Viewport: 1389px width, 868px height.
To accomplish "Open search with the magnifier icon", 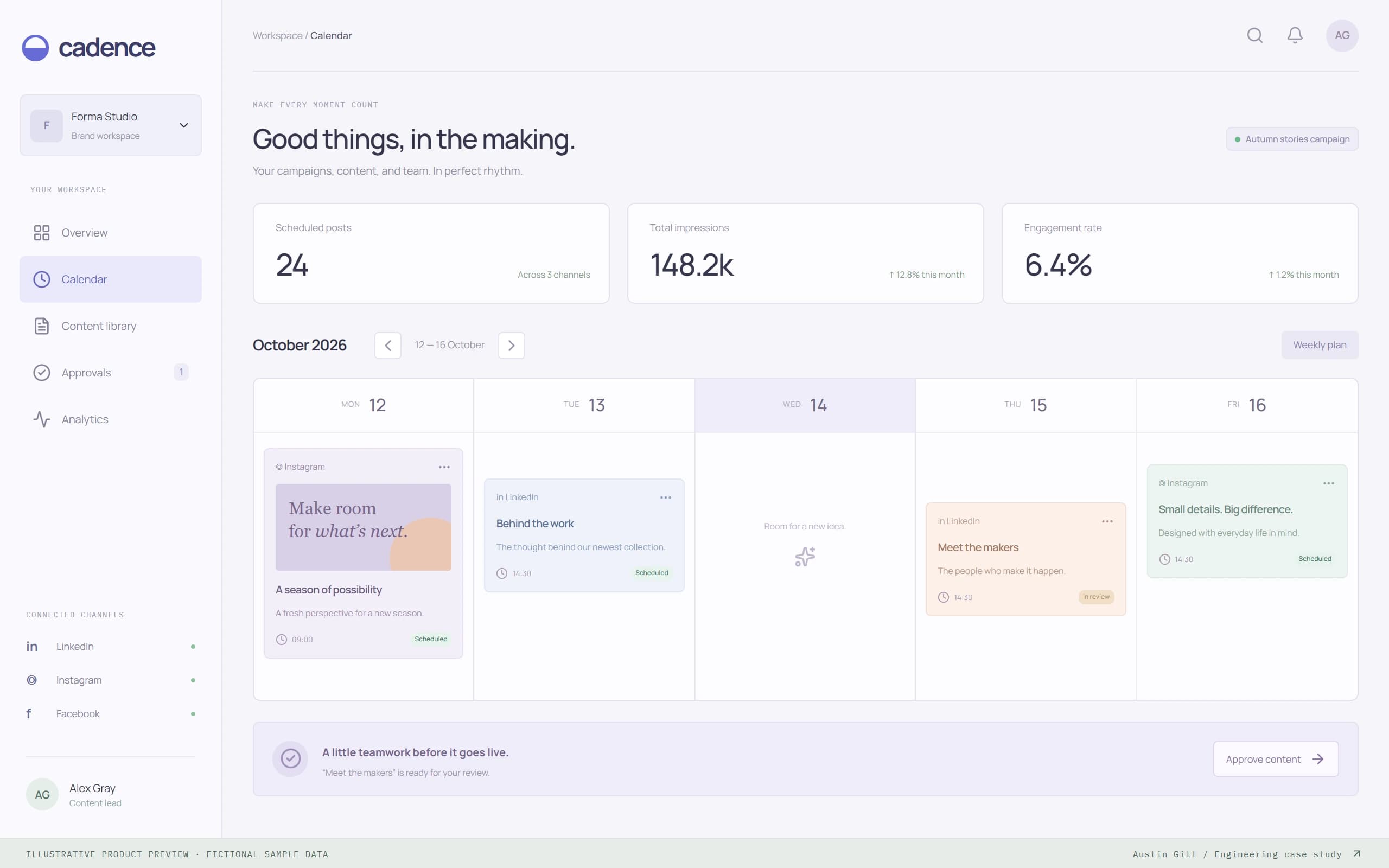I will pos(1254,36).
